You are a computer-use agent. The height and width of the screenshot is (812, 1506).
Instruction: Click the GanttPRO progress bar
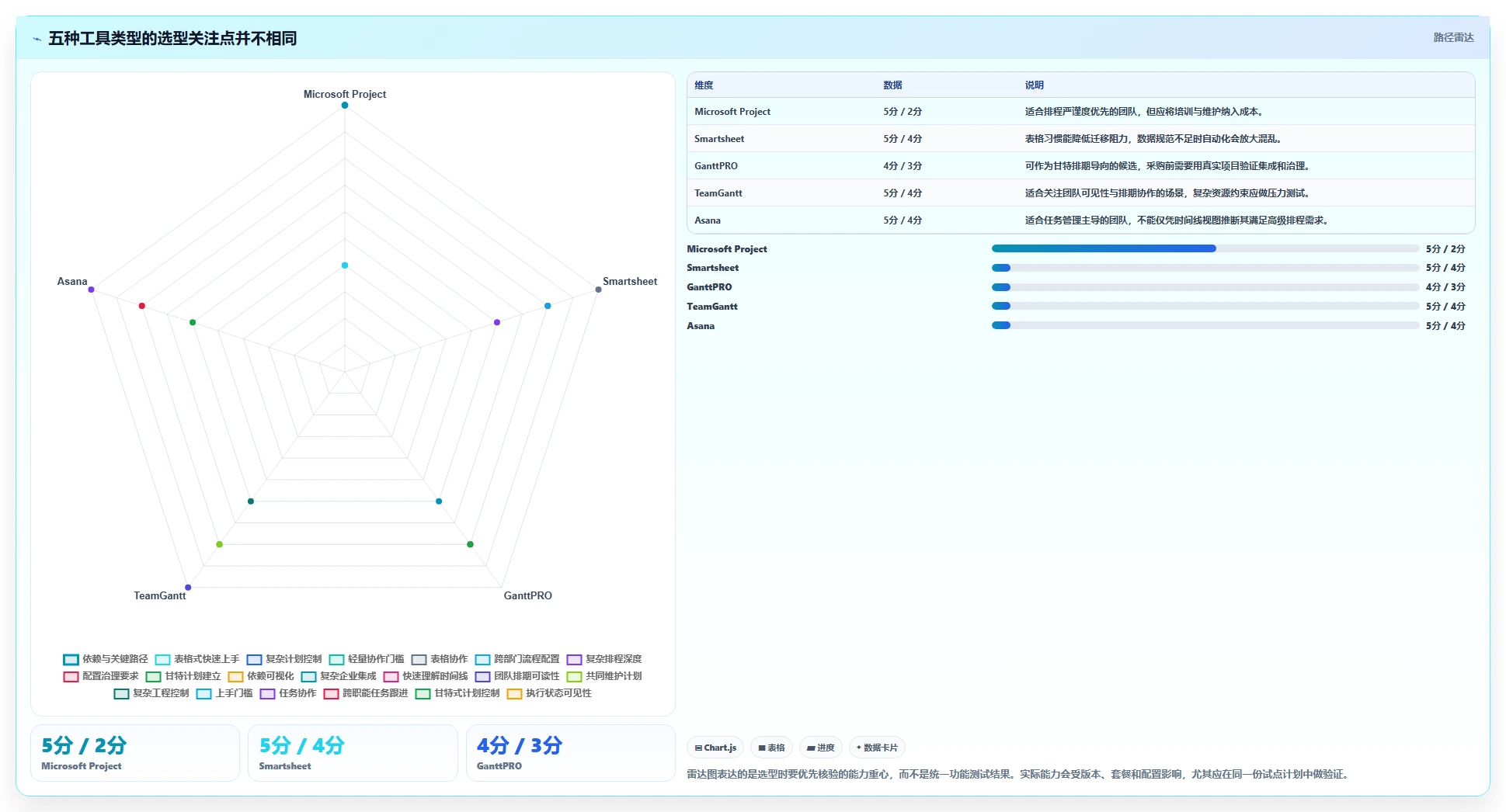[1205, 287]
